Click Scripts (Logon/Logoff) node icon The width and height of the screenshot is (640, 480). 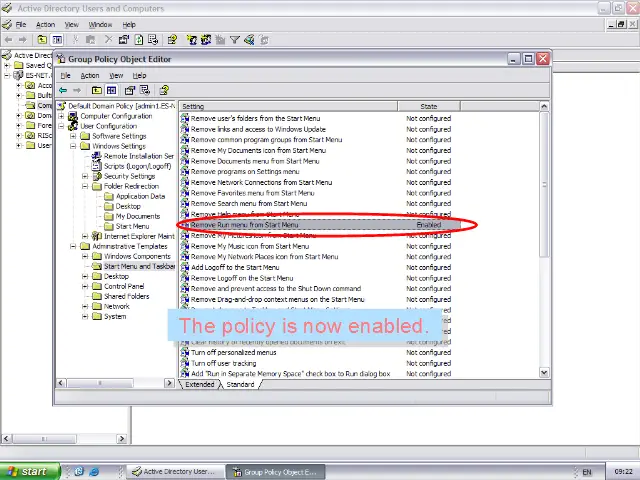tap(97, 166)
